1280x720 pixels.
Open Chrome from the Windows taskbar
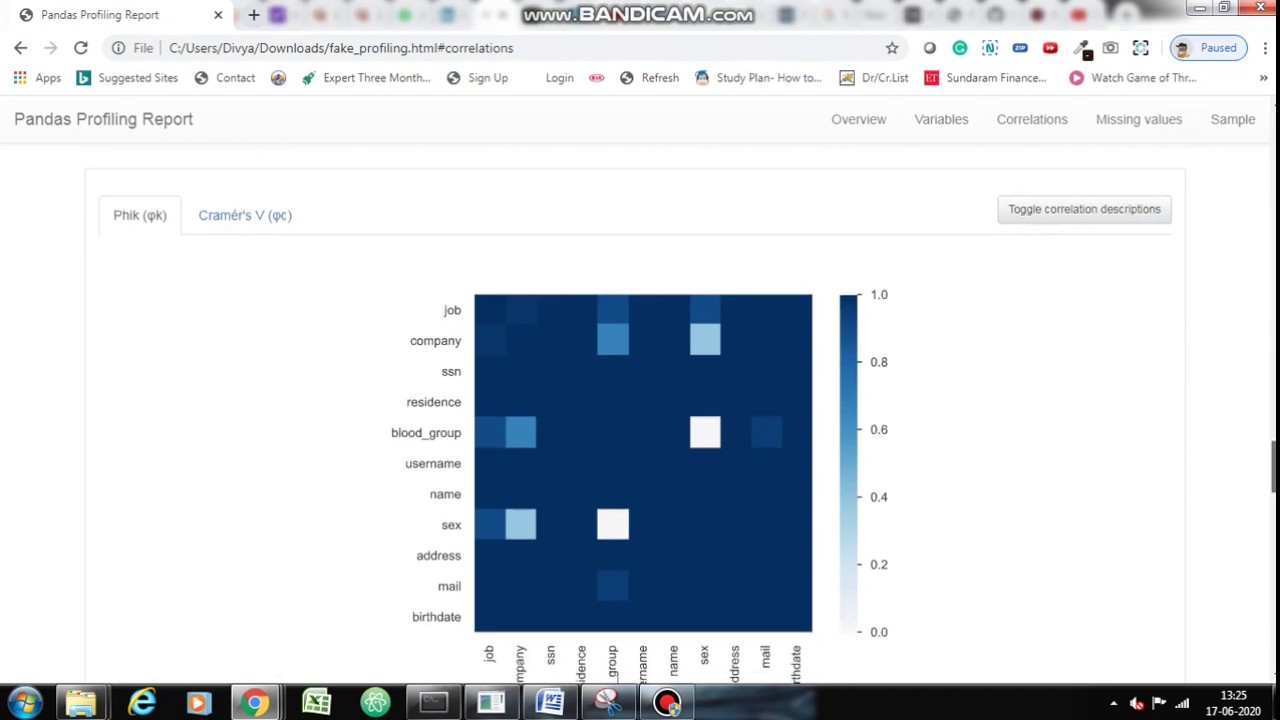255,703
